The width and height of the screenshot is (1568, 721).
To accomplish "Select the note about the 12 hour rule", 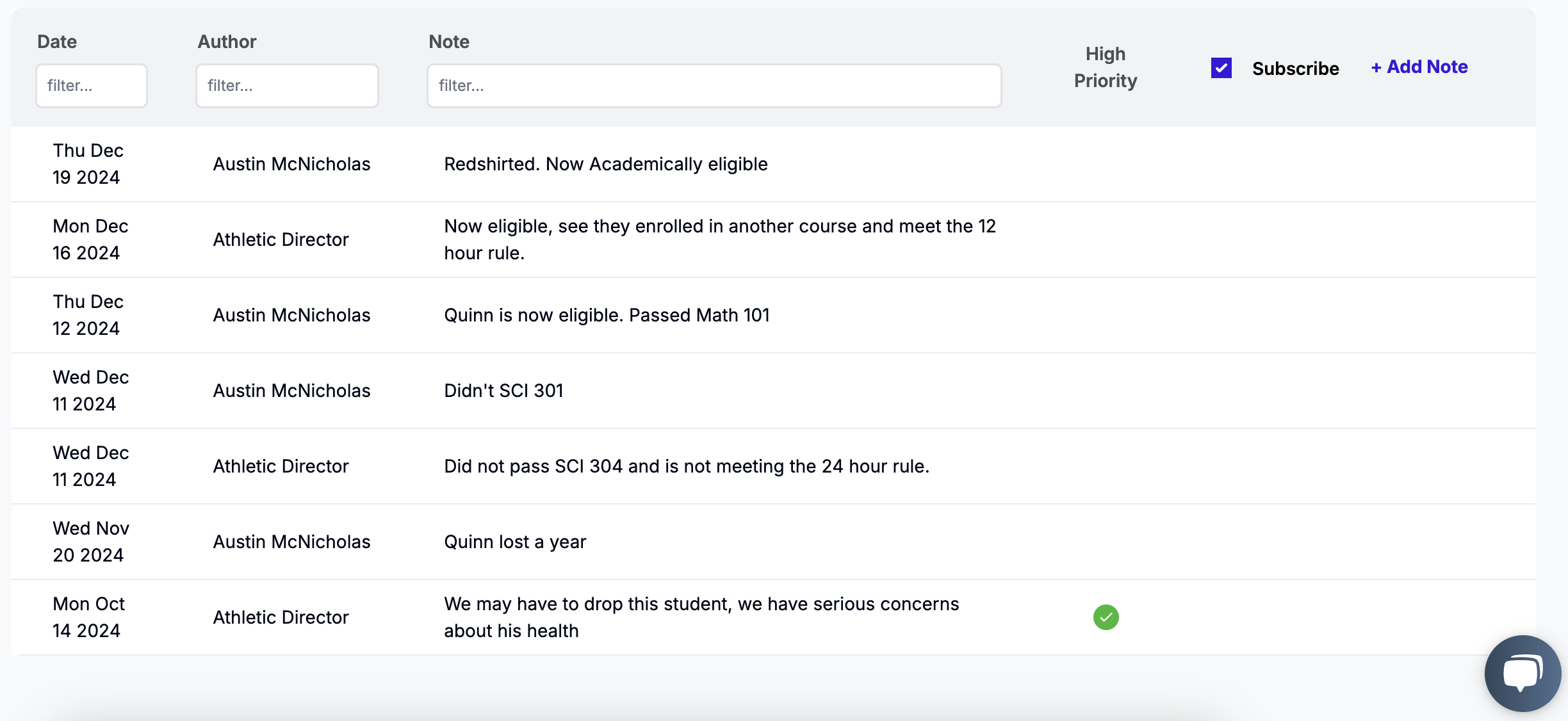I will [719, 239].
